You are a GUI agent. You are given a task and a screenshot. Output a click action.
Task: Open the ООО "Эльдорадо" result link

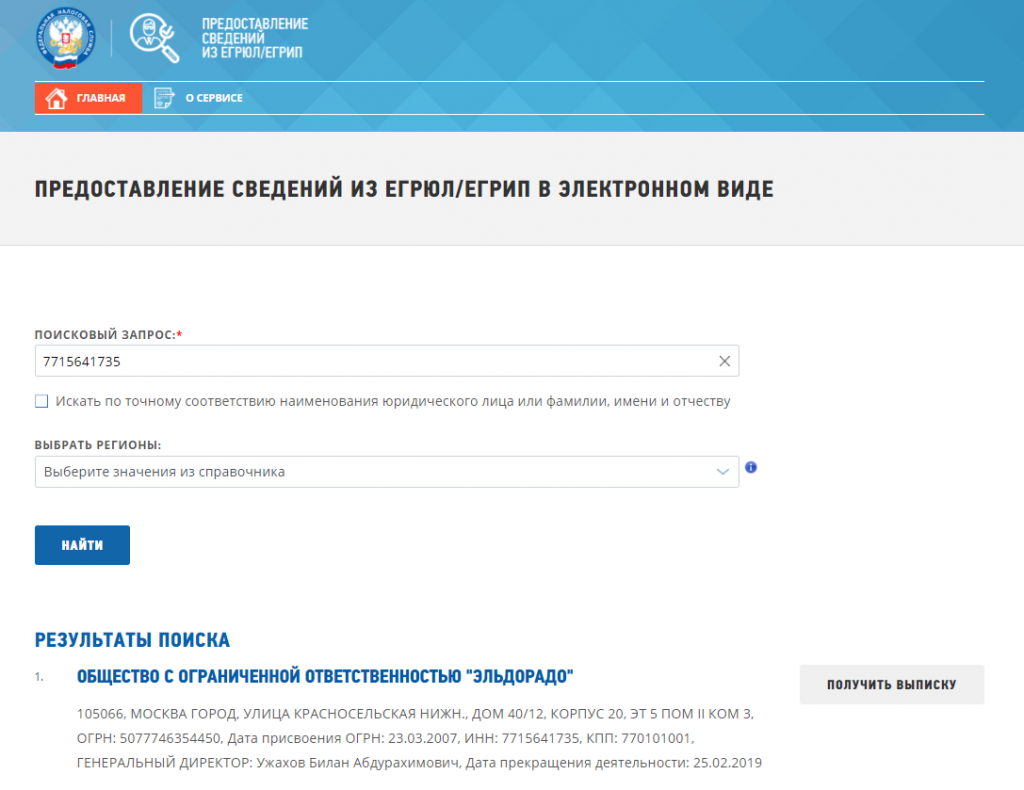(x=325, y=676)
